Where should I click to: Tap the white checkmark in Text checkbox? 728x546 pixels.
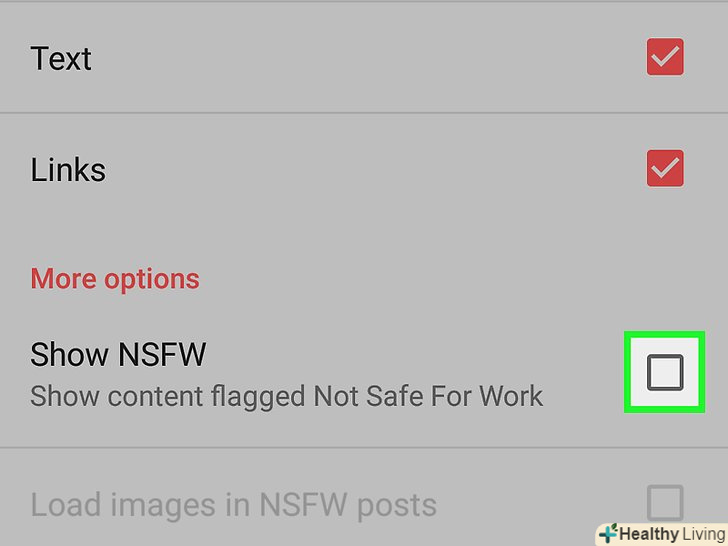click(665, 58)
